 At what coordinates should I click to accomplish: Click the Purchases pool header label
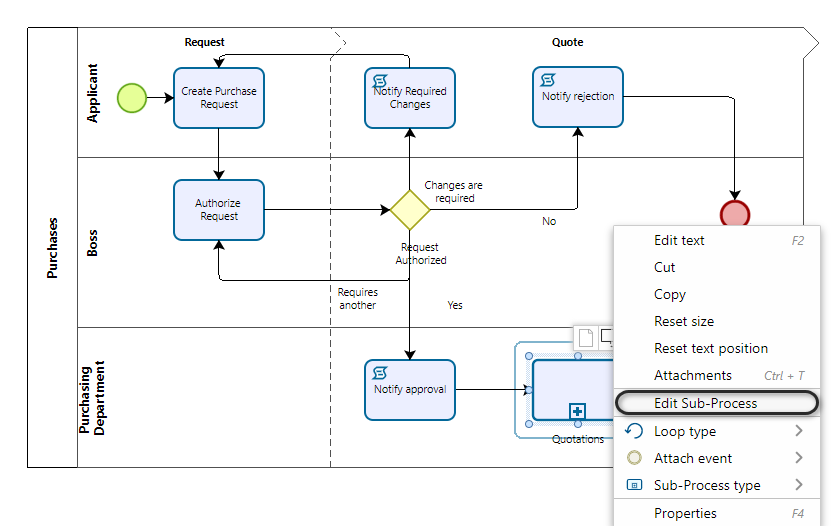click(x=53, y=248)
